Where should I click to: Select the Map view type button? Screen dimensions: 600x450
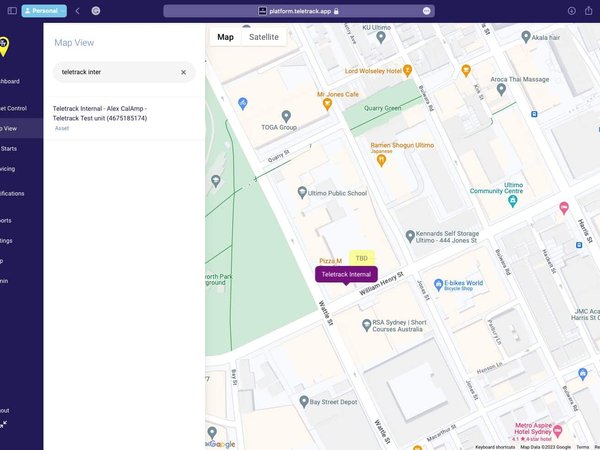[x=225, y=37]
